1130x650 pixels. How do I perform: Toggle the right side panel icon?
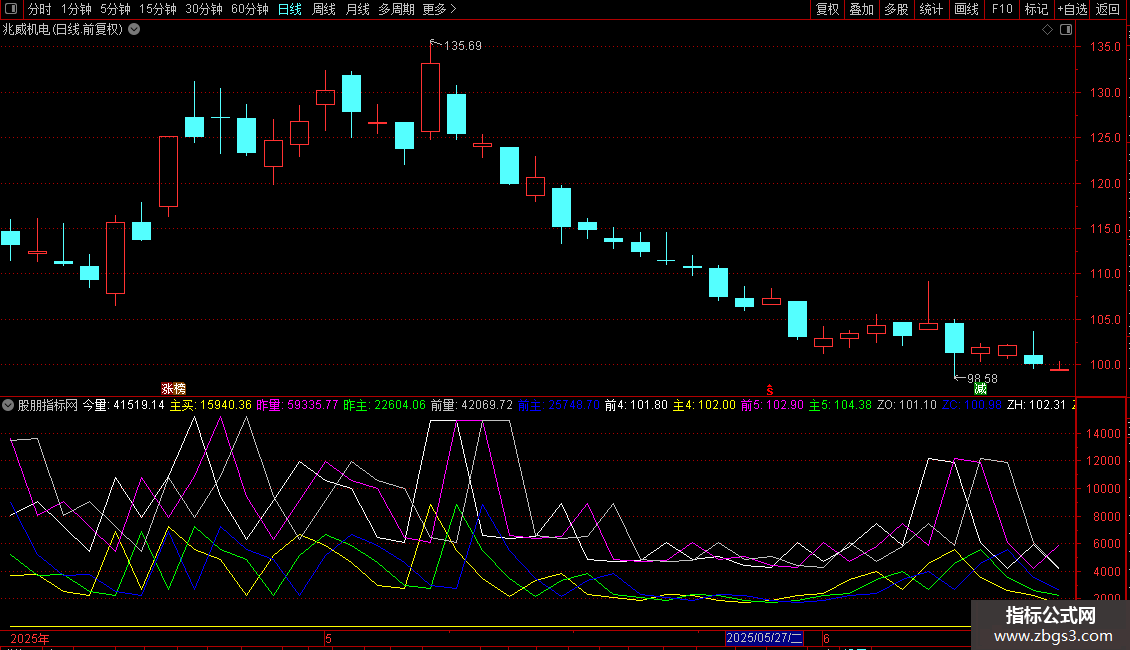tap(1066, 30)
